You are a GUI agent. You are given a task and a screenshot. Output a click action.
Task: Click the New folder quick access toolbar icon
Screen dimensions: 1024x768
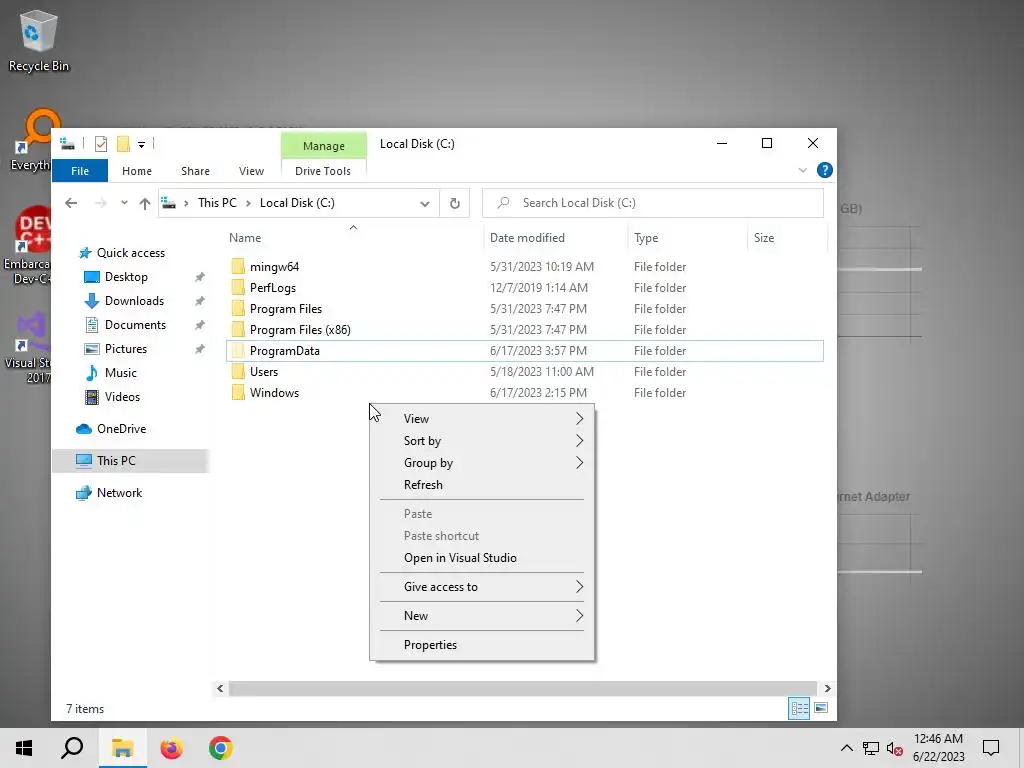123,144
